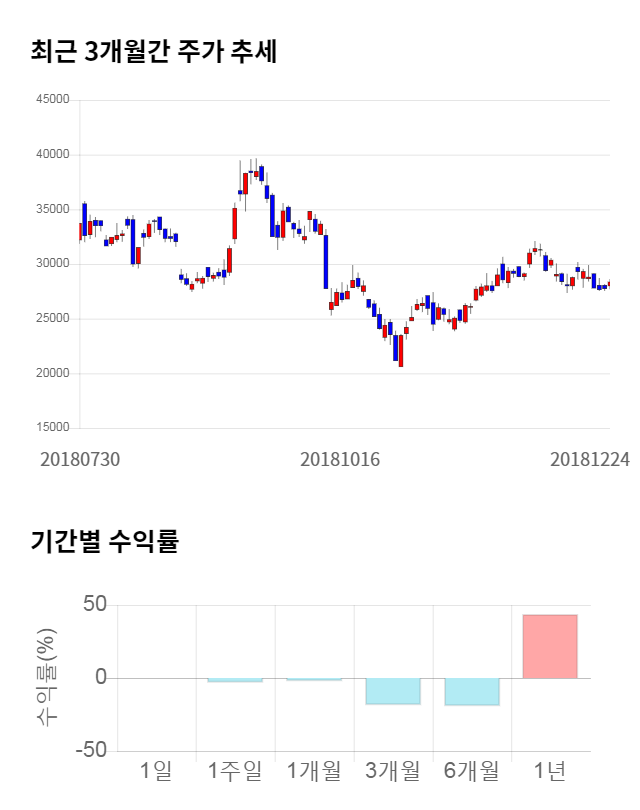Click the 15000 price axis label

click(x=52, y=428)
